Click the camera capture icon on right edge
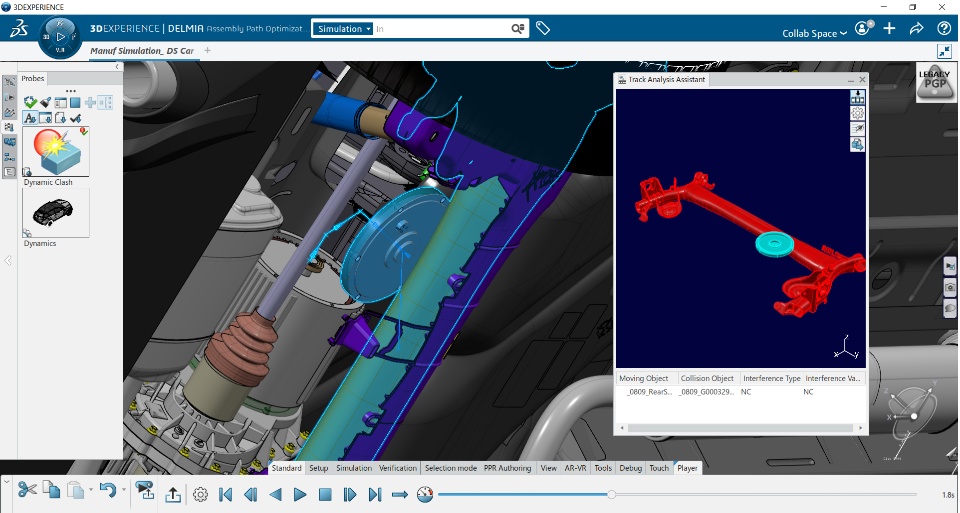The height and width of the screenshot is (513, 960). pos(950,287)
